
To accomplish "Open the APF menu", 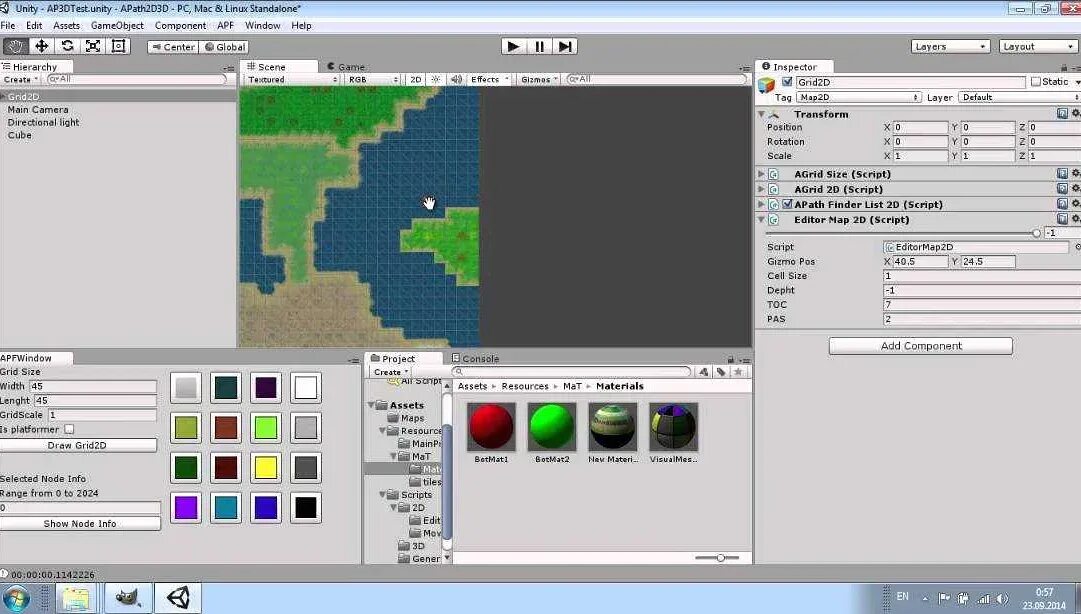I will point(225,25).
